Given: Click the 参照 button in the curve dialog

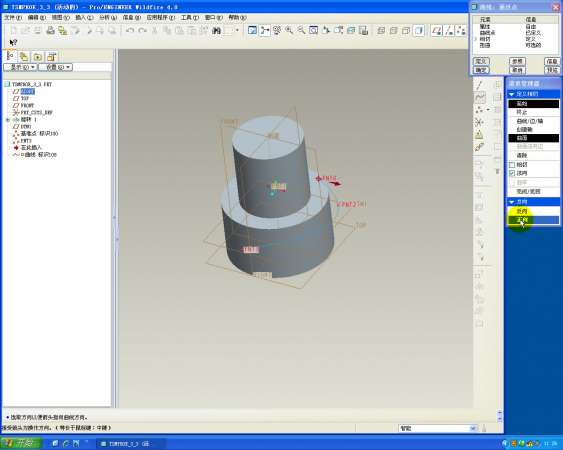Looking at the screenshot, I should [517, 61].
